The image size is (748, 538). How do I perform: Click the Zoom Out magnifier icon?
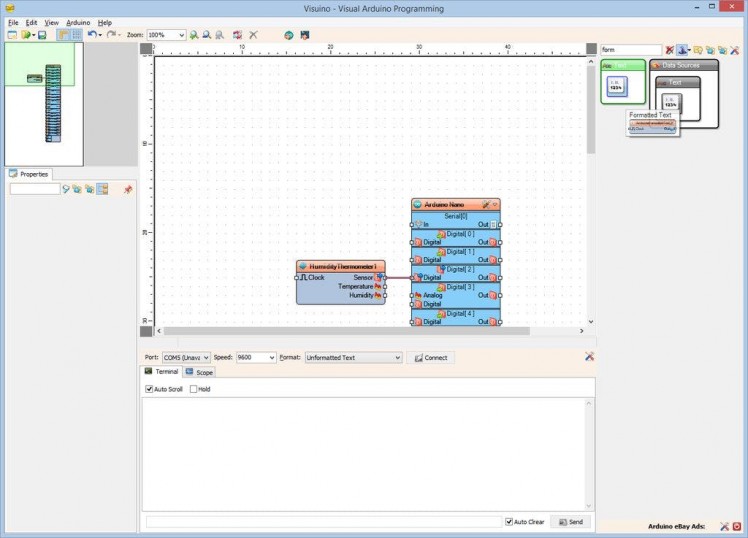[x=206, y=35]
